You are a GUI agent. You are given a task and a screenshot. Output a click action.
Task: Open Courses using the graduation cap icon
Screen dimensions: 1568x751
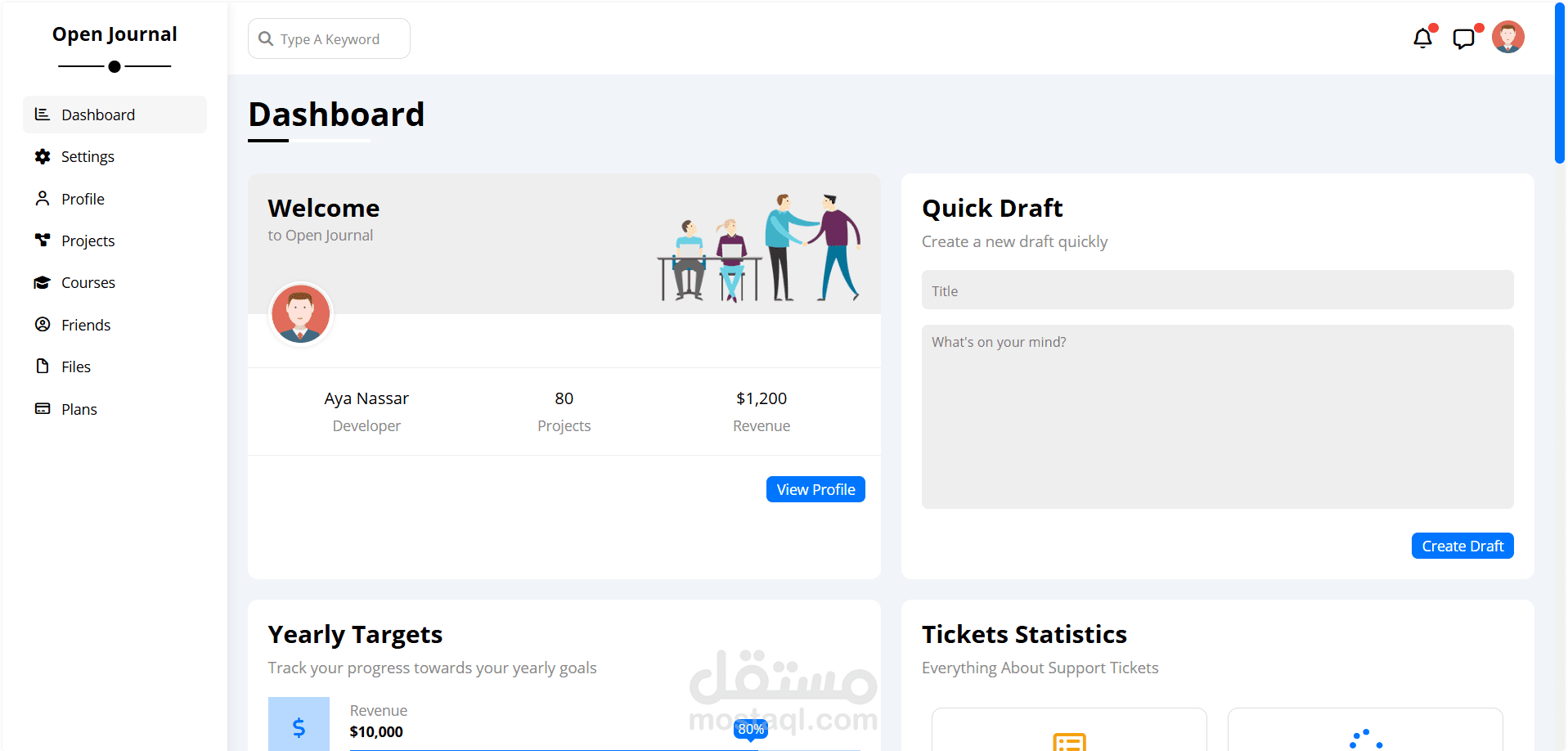point(43,282)
